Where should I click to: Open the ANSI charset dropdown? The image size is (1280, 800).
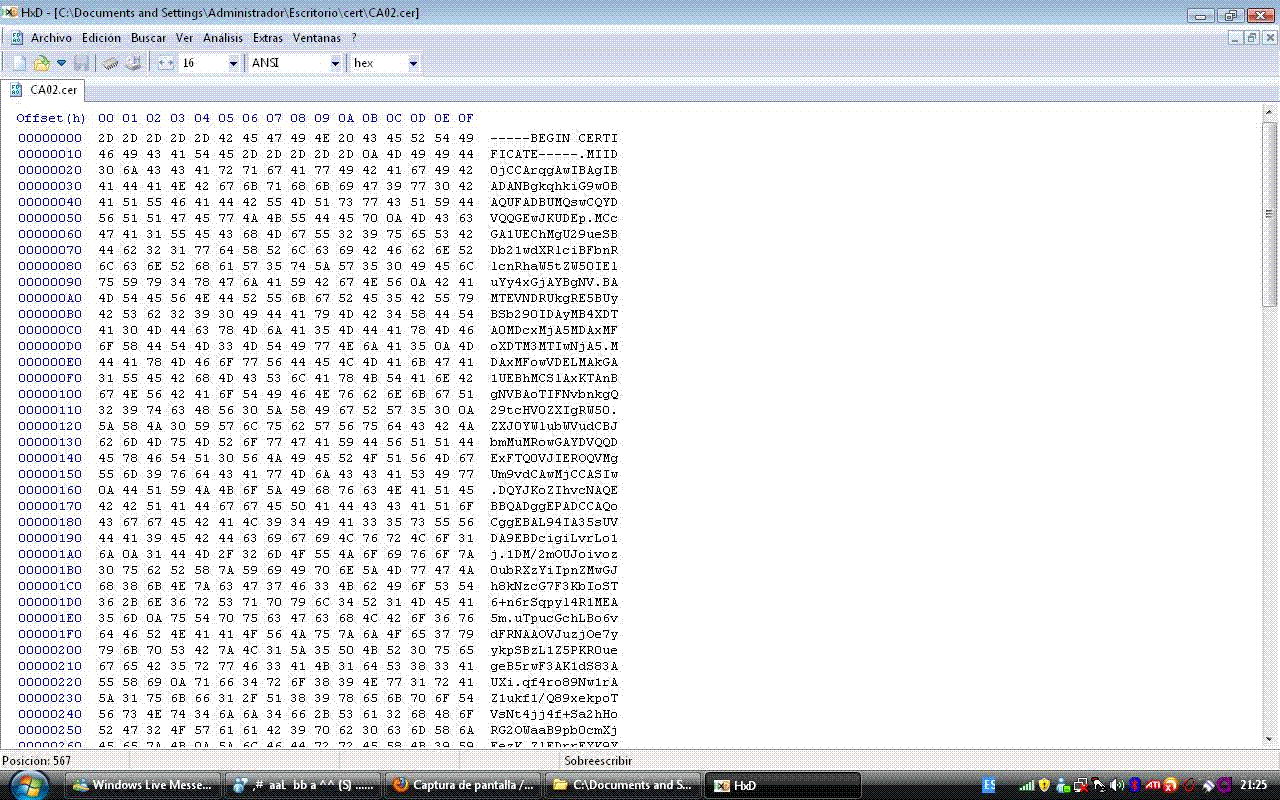point(335,63)
